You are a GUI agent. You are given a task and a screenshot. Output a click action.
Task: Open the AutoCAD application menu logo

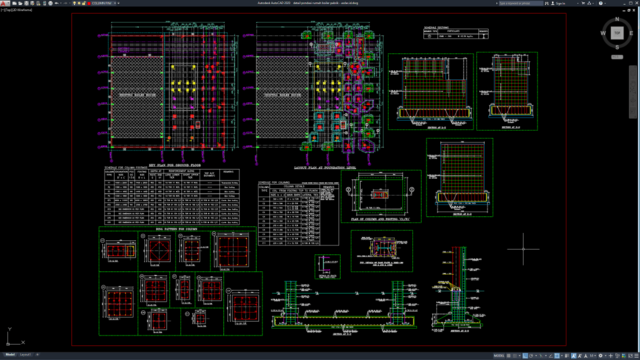point(4,3)
